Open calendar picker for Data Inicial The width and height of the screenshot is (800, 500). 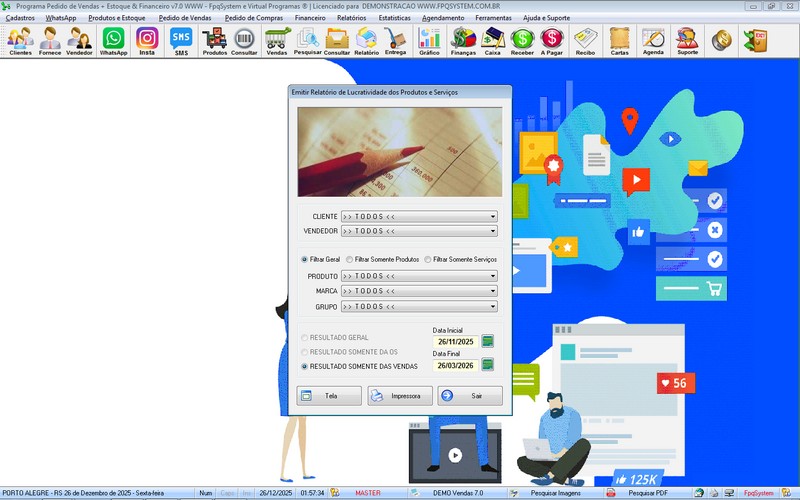[x=488, y=341]
